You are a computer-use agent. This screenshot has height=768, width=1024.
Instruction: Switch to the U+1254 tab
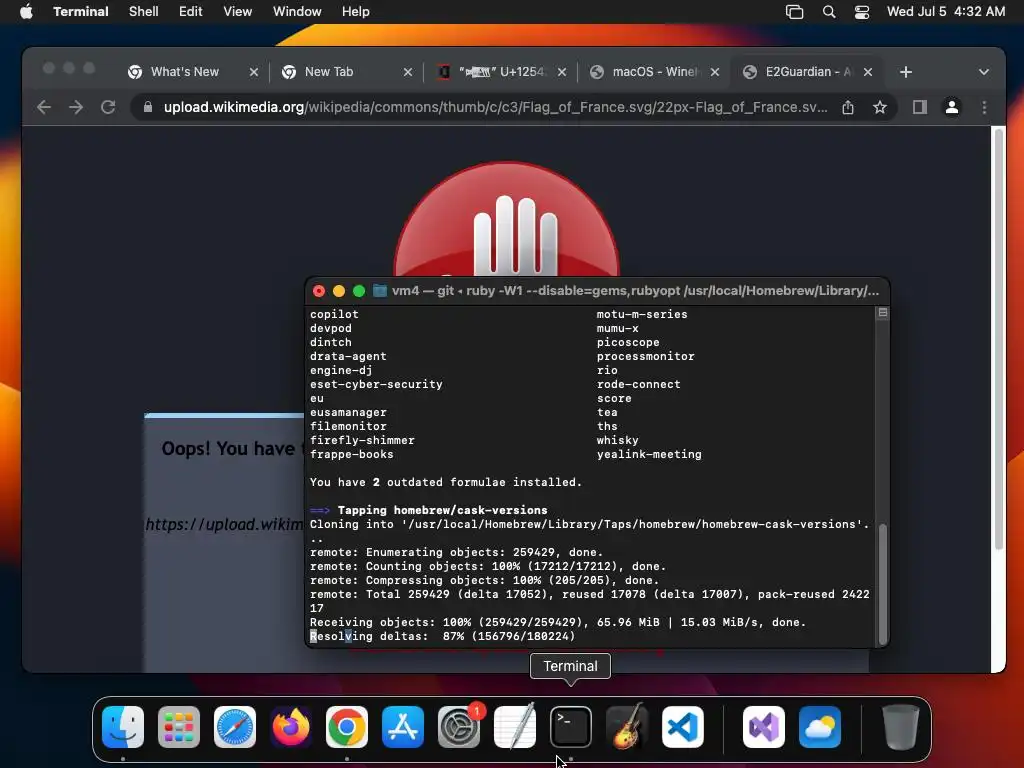click(x=502, y=72)
